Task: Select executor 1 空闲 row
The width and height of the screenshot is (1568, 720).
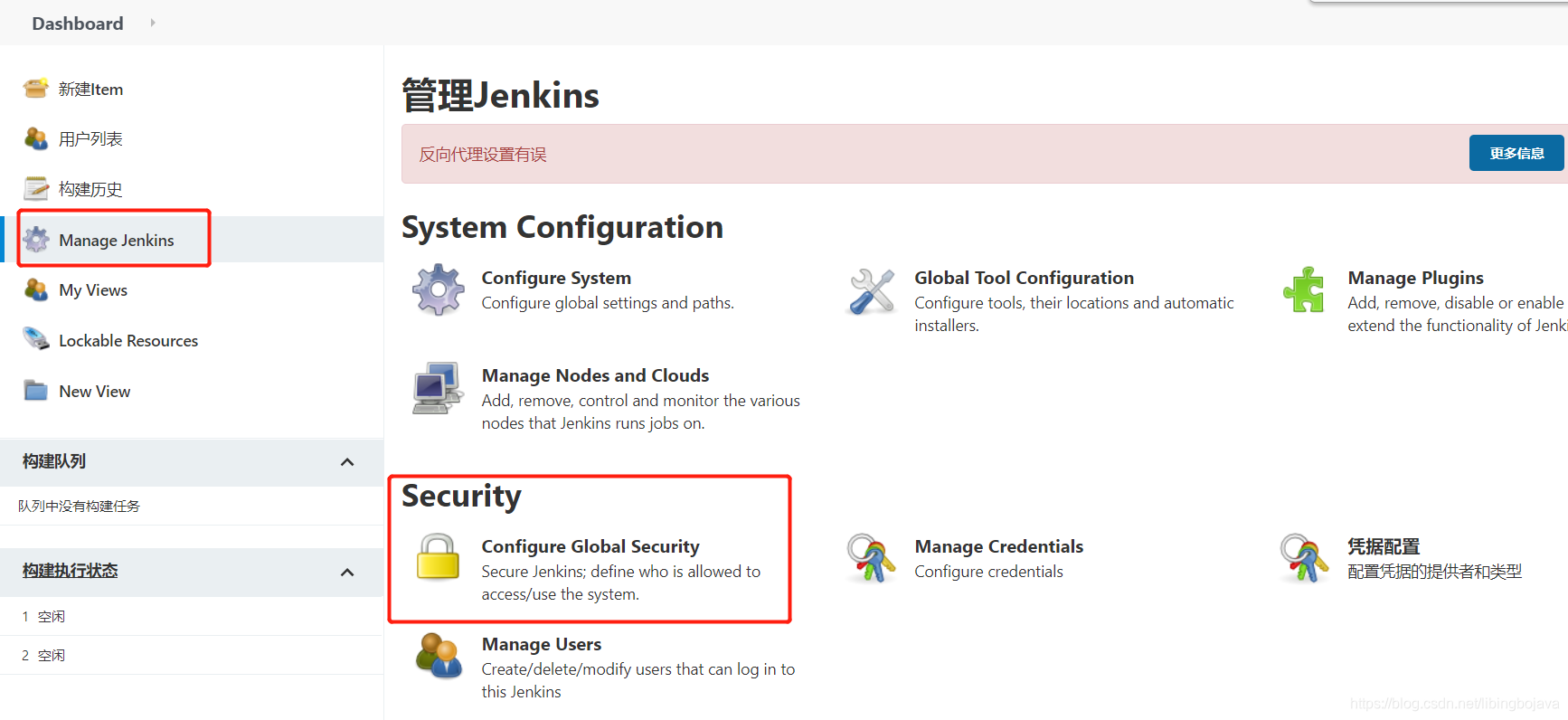Action: (192, 616)
